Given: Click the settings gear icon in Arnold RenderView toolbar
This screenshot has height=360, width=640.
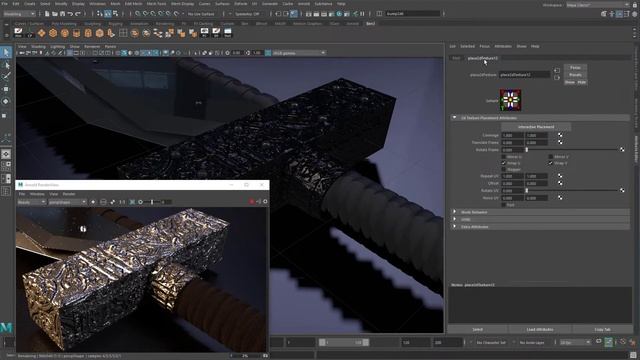Looking at the screenshot, I should 265,202.
